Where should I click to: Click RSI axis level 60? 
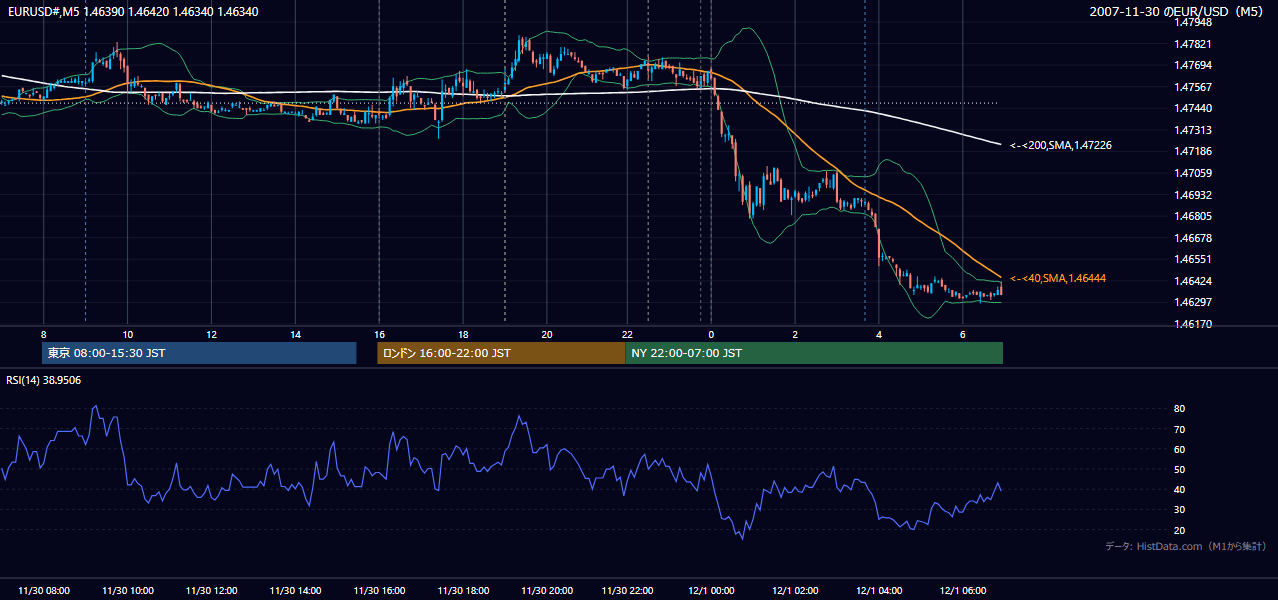point(1179,449)
